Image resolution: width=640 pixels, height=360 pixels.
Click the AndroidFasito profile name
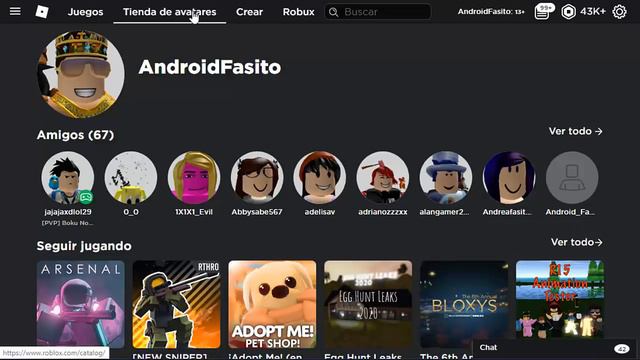click(210, 67)
